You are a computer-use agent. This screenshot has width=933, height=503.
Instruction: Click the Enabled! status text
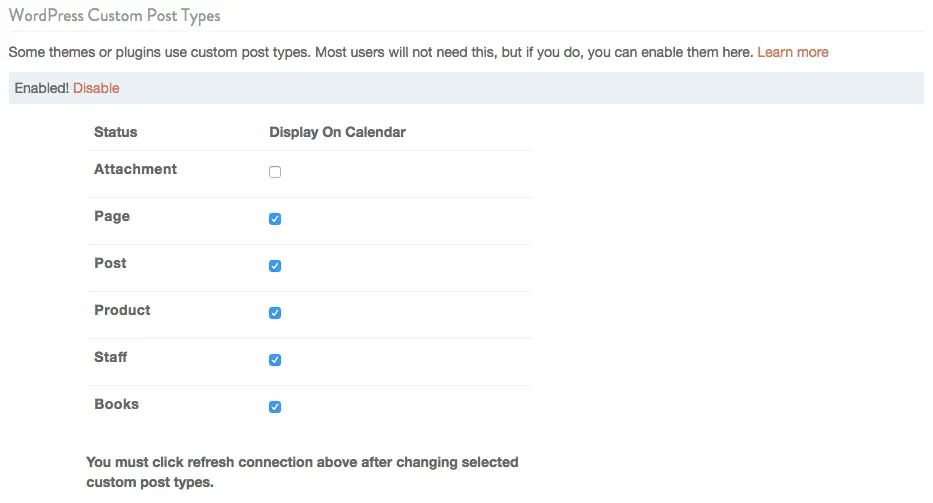point(42,88)
